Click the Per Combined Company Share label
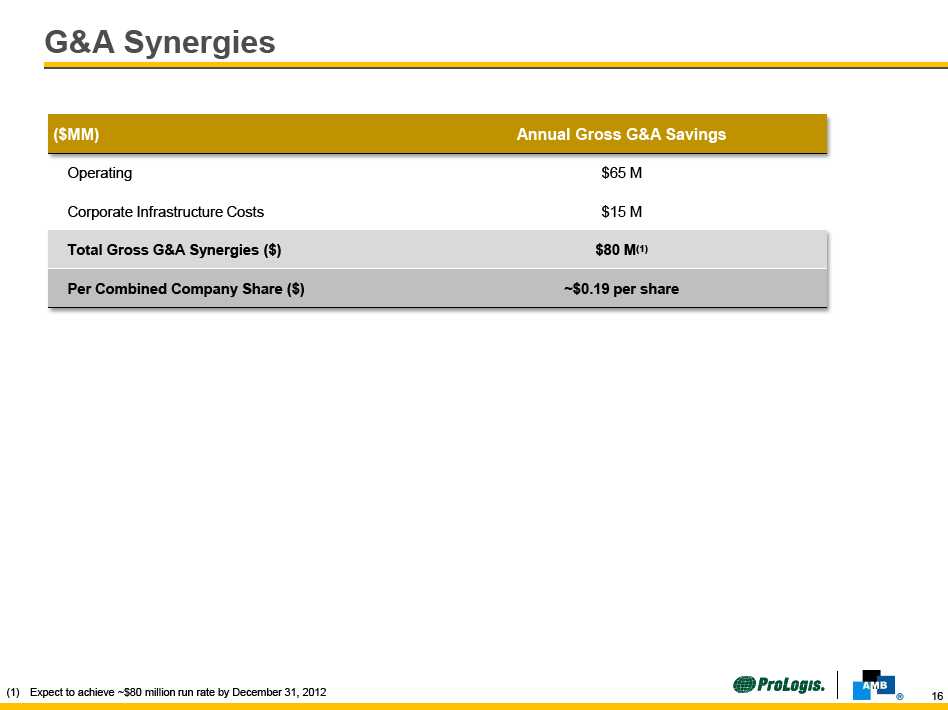 185,289
